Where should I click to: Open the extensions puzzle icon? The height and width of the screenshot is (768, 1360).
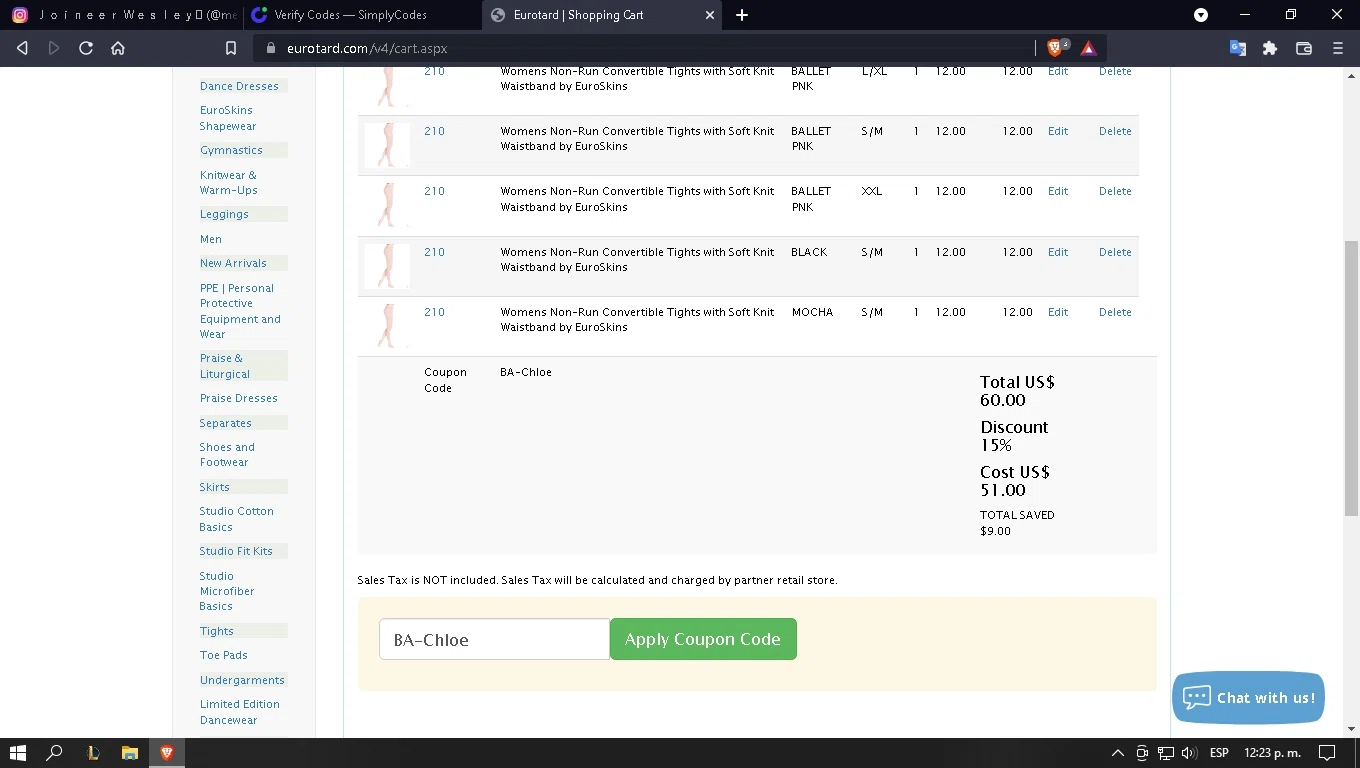point(1270,48)
